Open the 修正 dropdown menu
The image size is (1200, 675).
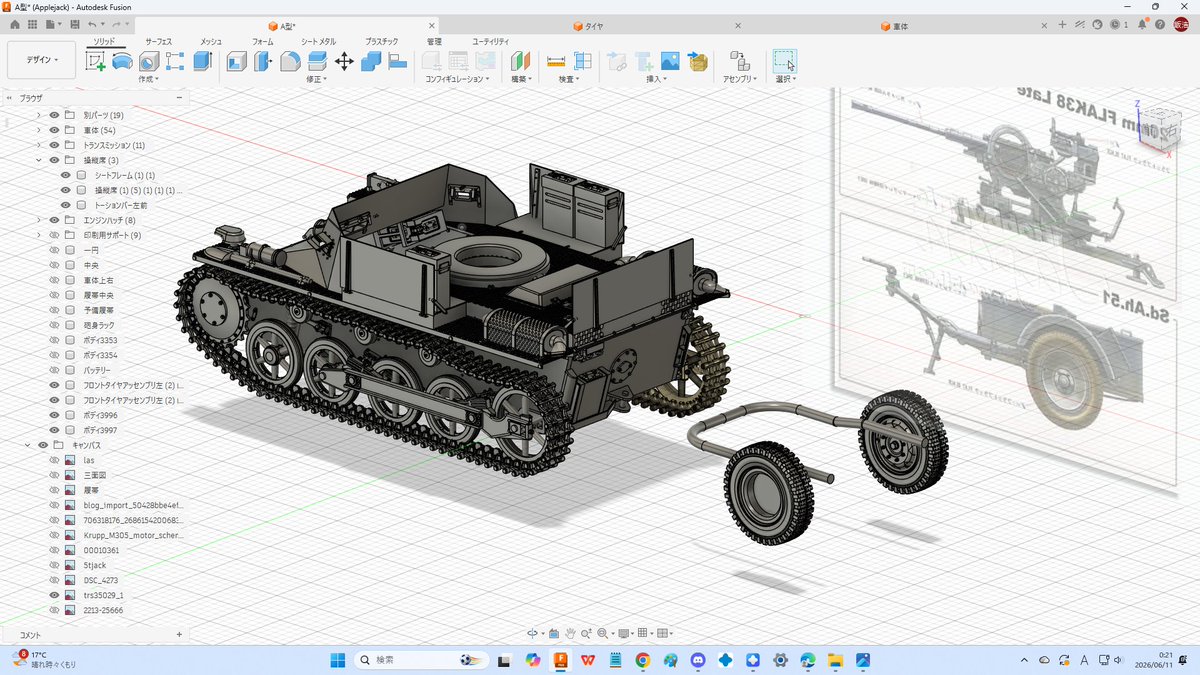click(316, 78)
